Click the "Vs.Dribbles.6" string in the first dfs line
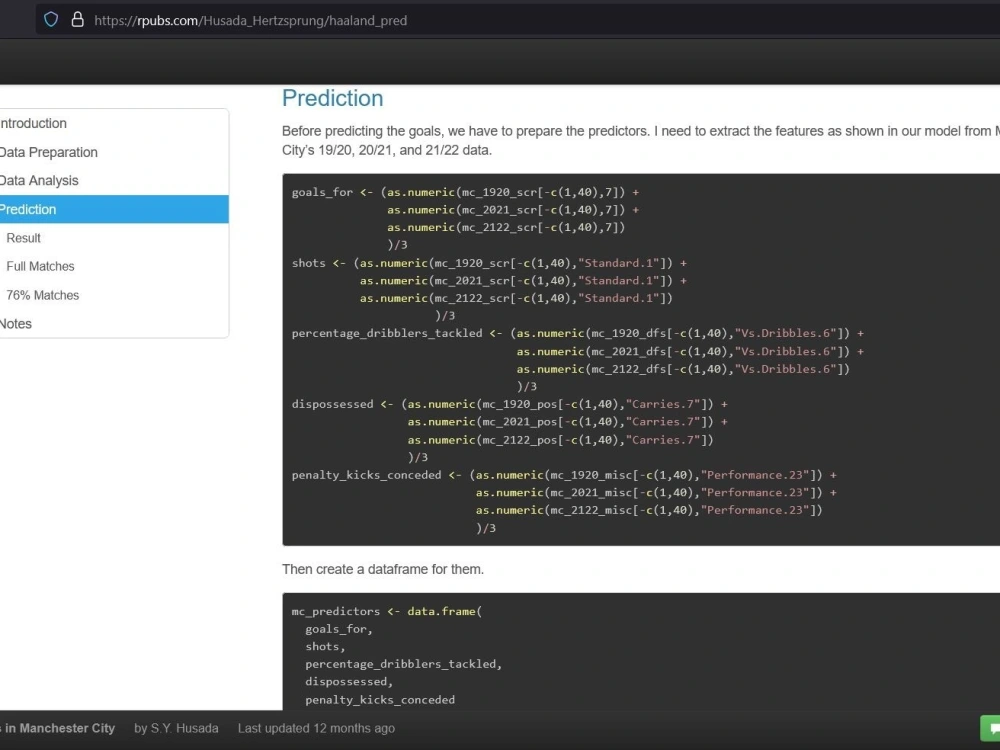This screenshot has height=750, width=1000. [785, 333]
